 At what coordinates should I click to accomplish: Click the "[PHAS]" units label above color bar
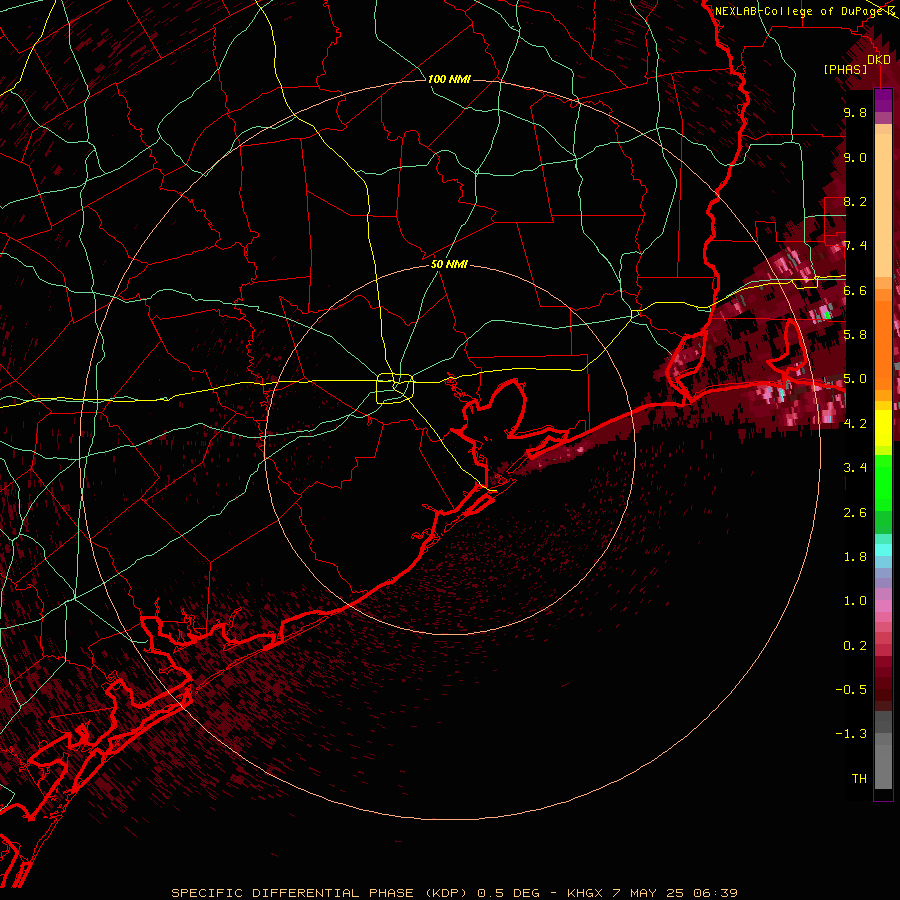[x=845, y=69]
